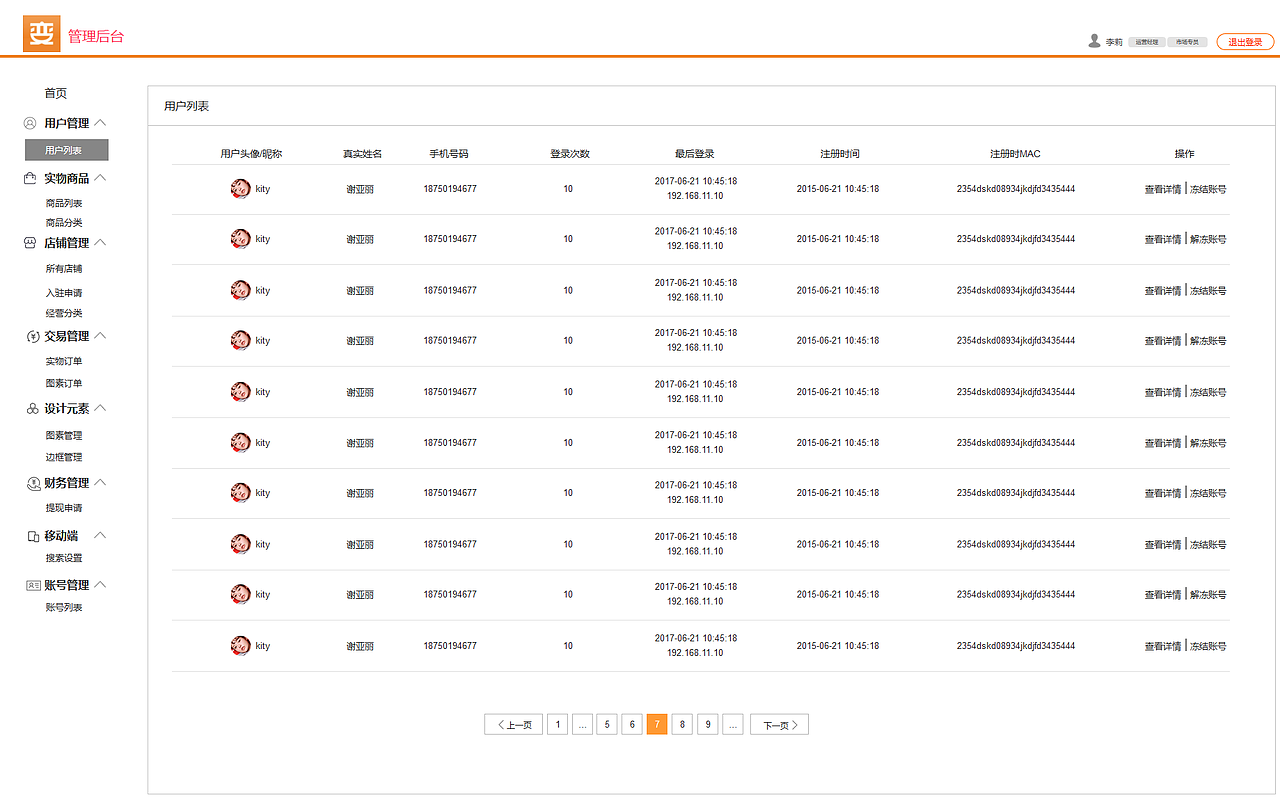Jump to page 1 in pagination
Screen dimensions: 1280x809
(557, 725)
